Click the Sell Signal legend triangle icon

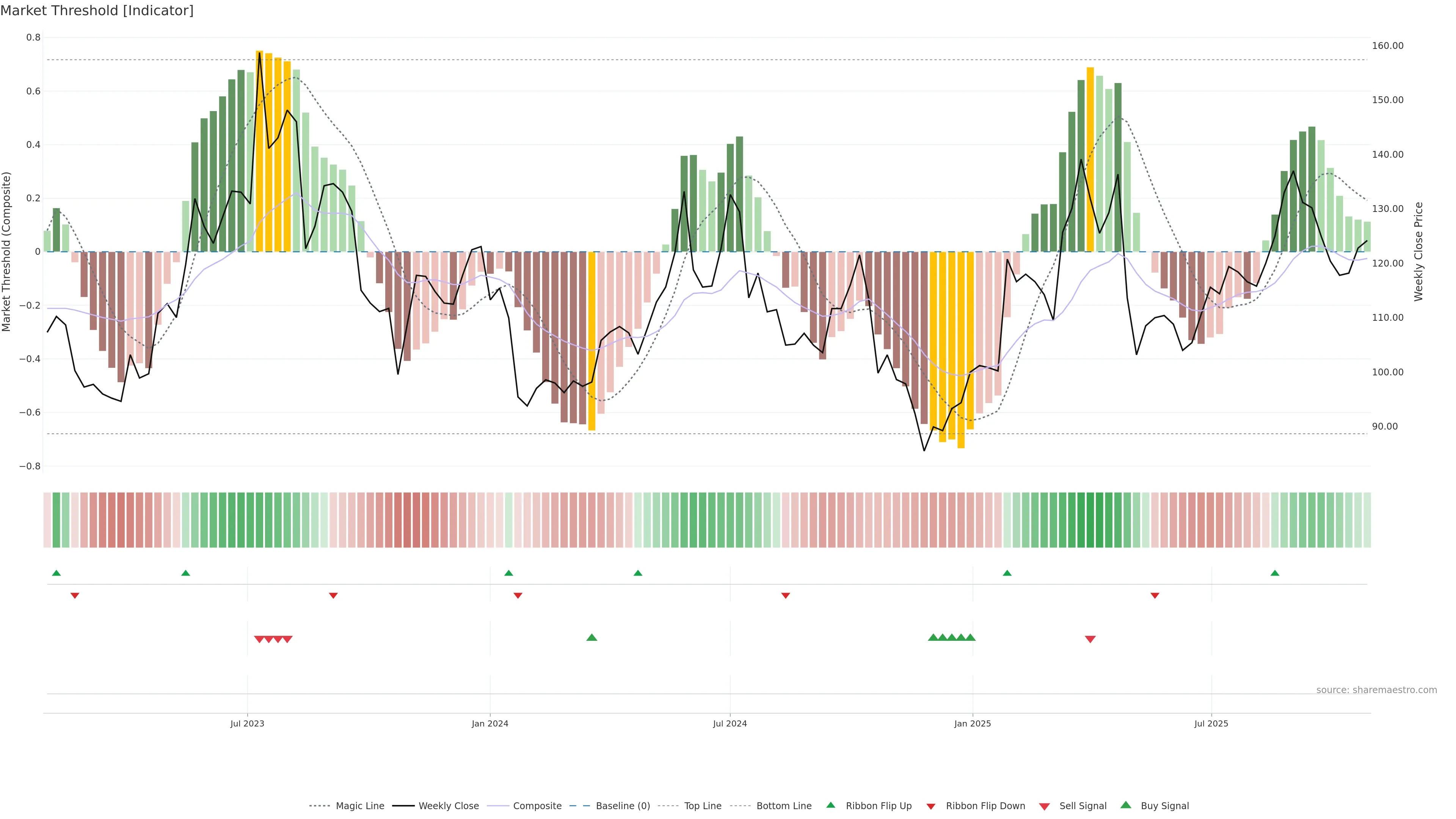1044,806
